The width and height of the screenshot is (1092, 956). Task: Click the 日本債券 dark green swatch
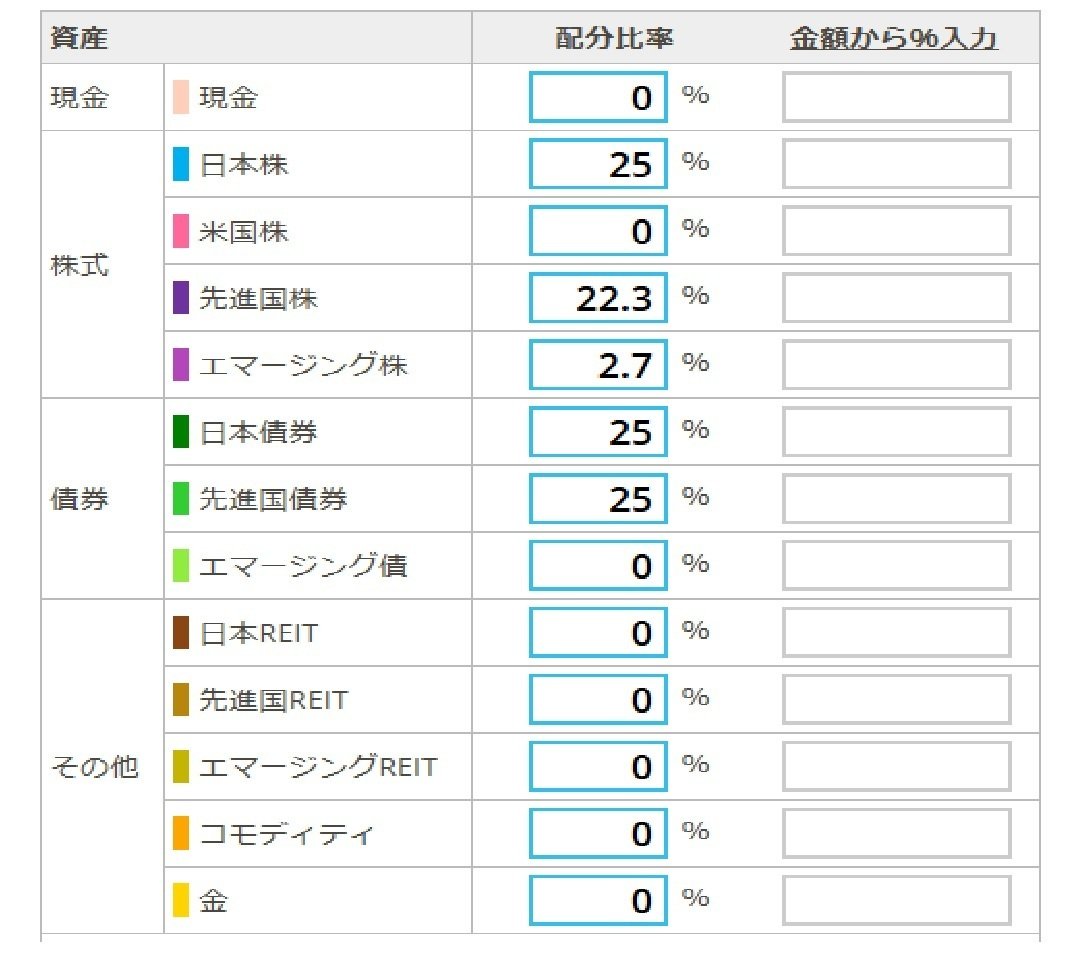[181, 432]
